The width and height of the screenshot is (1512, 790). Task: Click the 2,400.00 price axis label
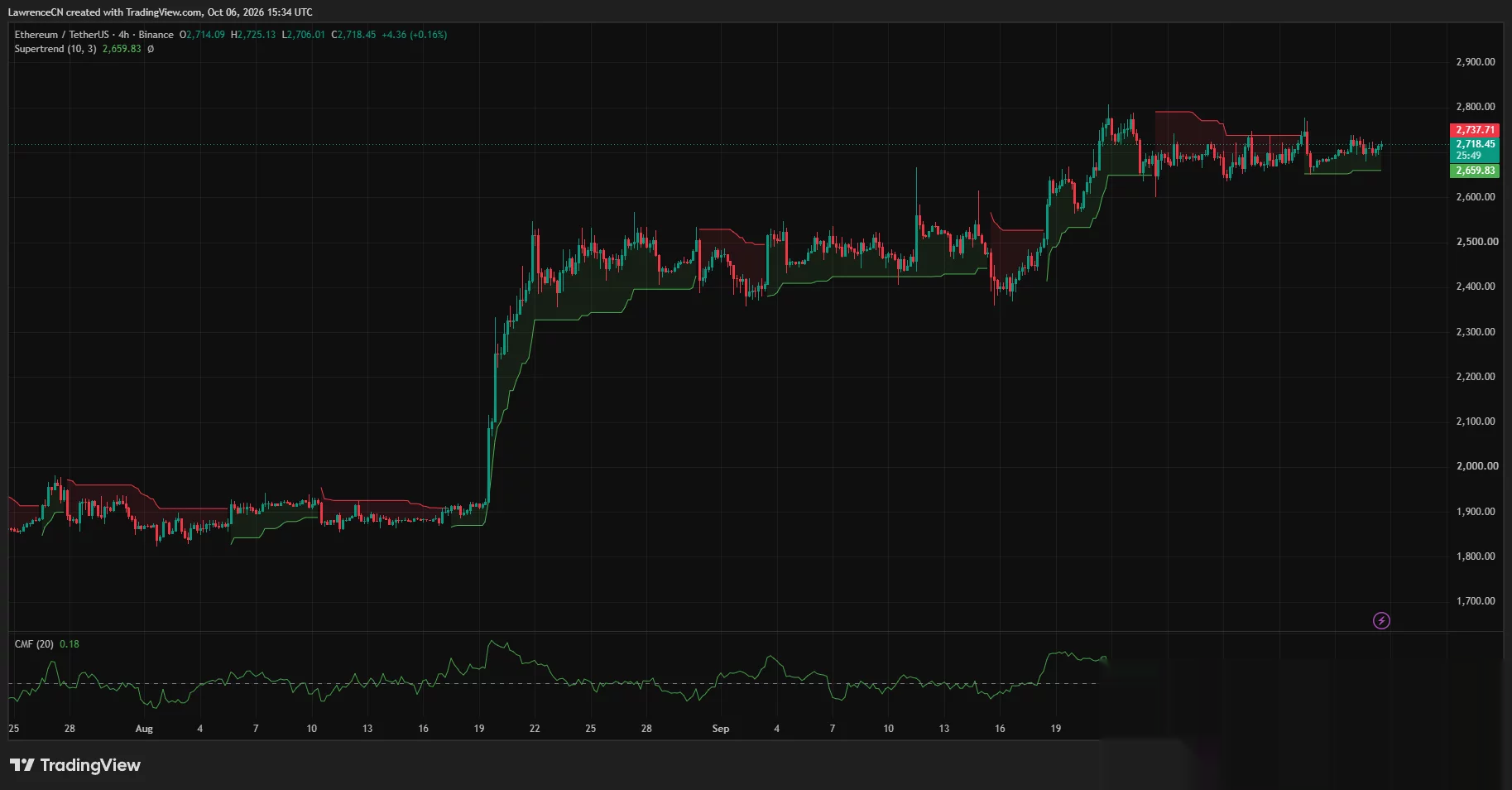point(1476,287)
